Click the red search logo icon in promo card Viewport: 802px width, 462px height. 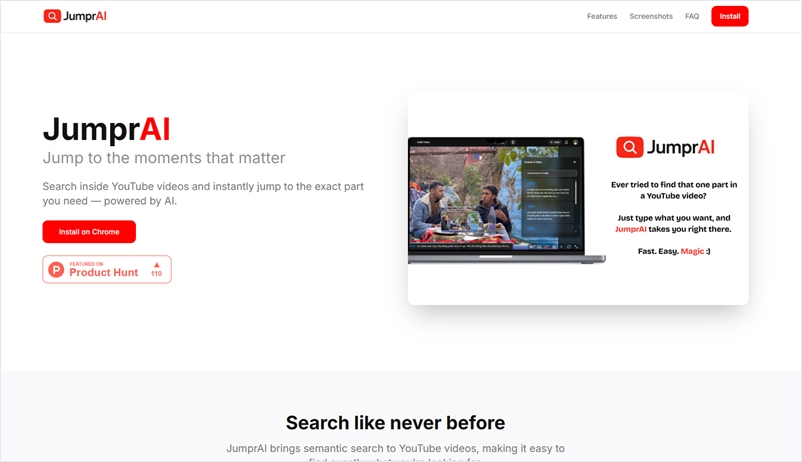tap(629, 148)
